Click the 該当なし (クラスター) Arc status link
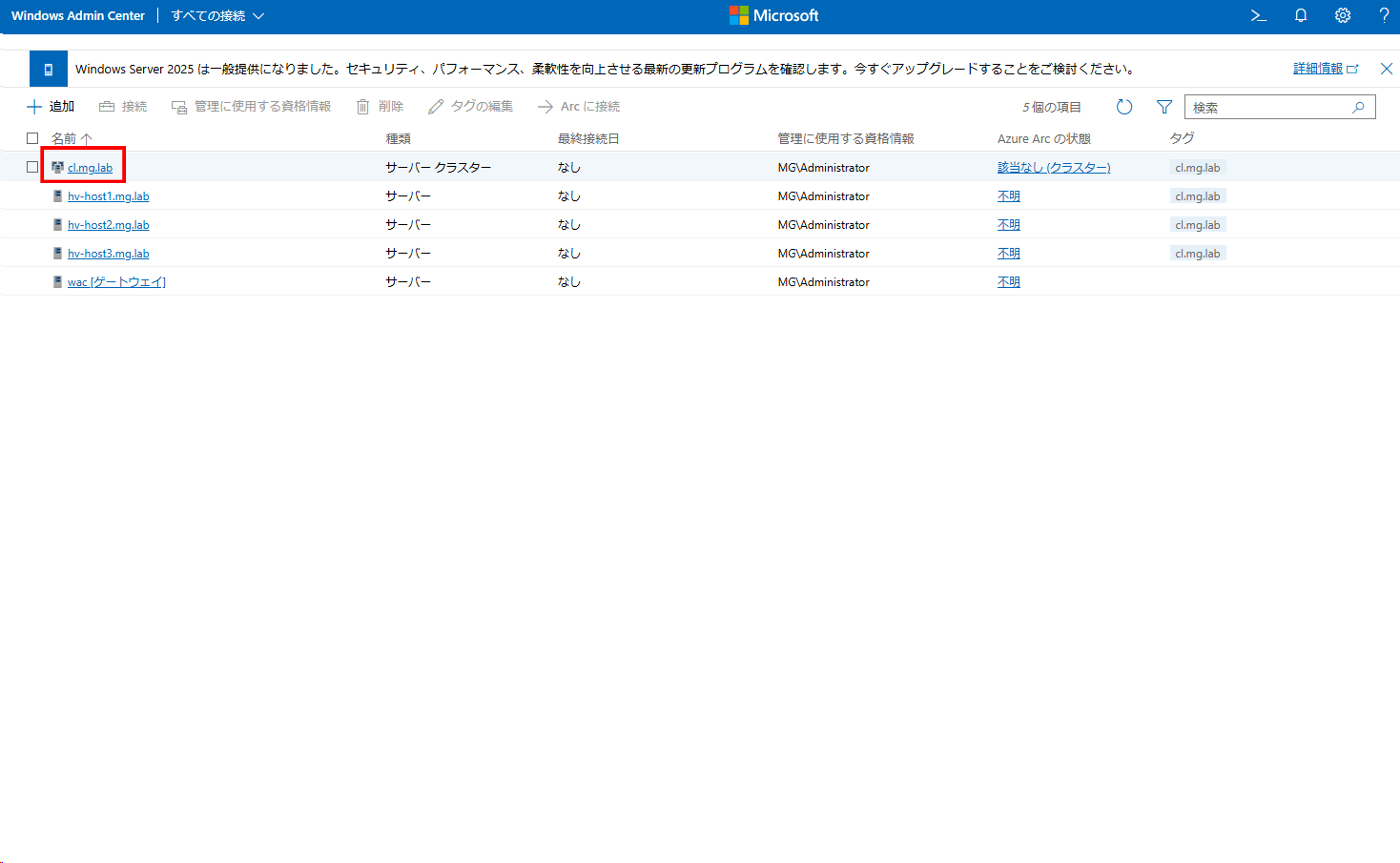The height and width of the screenshot is (863, 1400). click(x=1054, y=167)
